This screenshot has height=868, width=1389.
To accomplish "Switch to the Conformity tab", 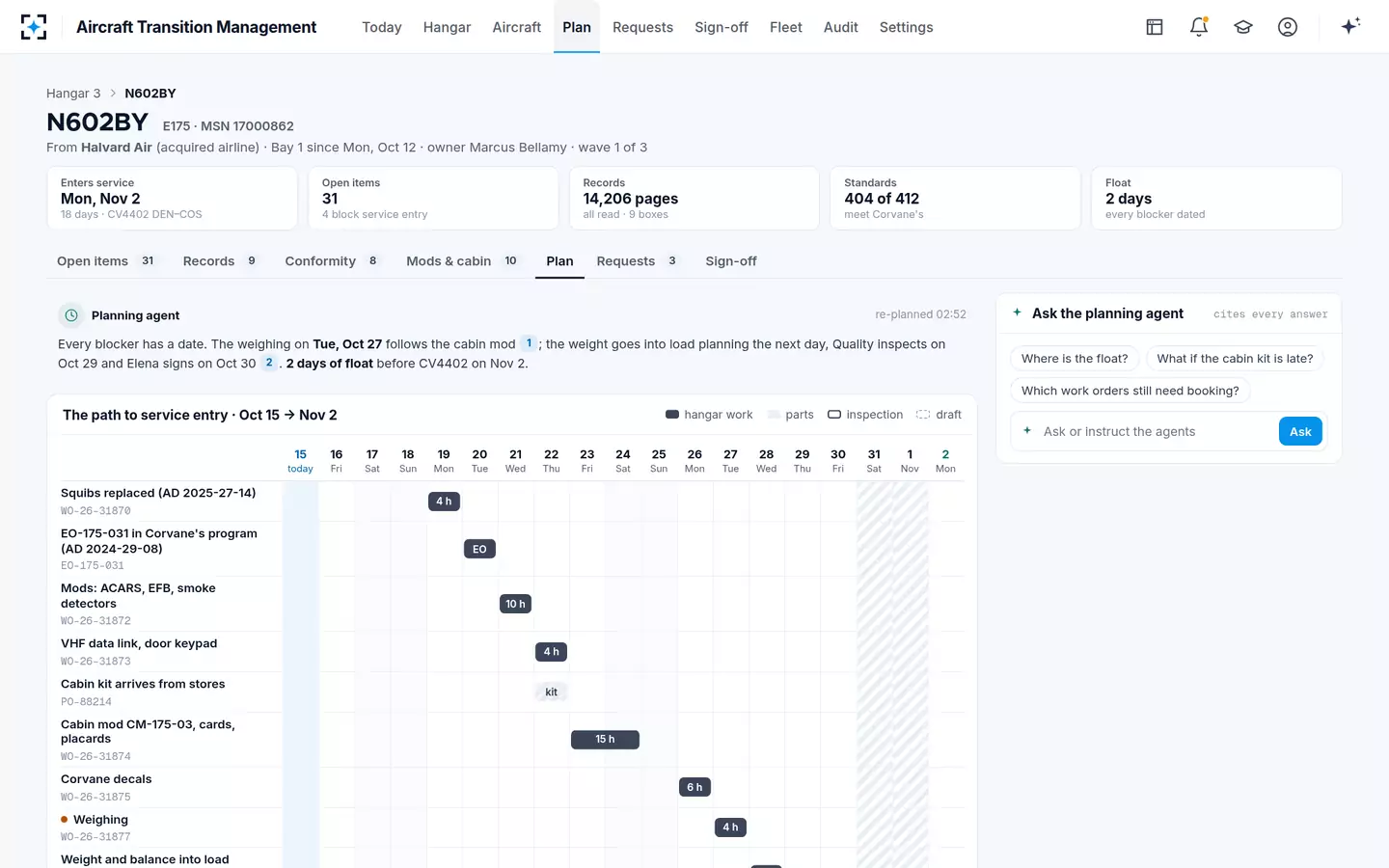I will pos(333,261).
